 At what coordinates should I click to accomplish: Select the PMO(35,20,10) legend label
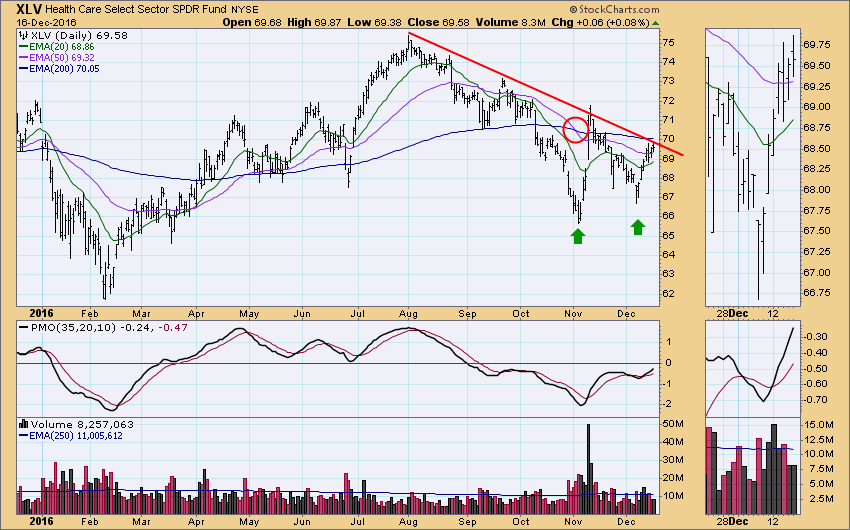point(73,327)
